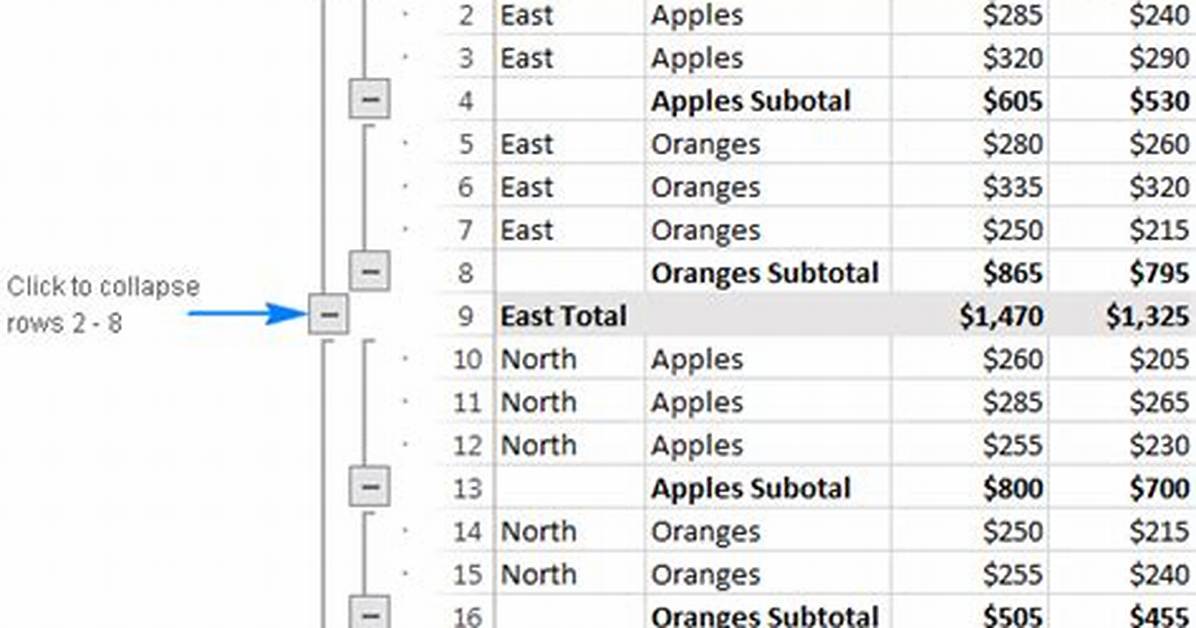Click 'North' cell in row 10

tap(569, 359)
